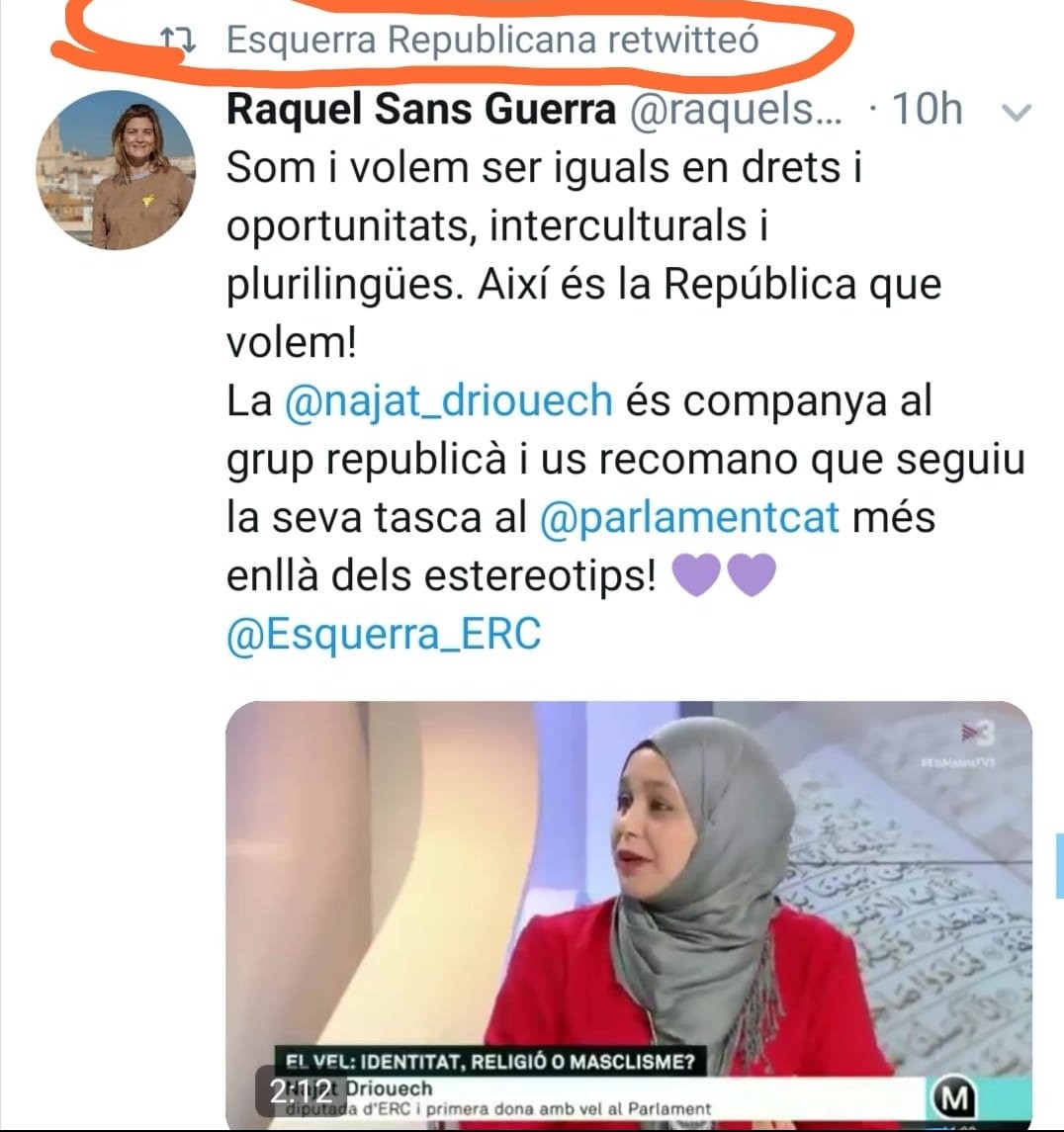Open the Esquerra Republicana retwitteó link
The width and height of the screenshot is (1064, 1132).
493,40
